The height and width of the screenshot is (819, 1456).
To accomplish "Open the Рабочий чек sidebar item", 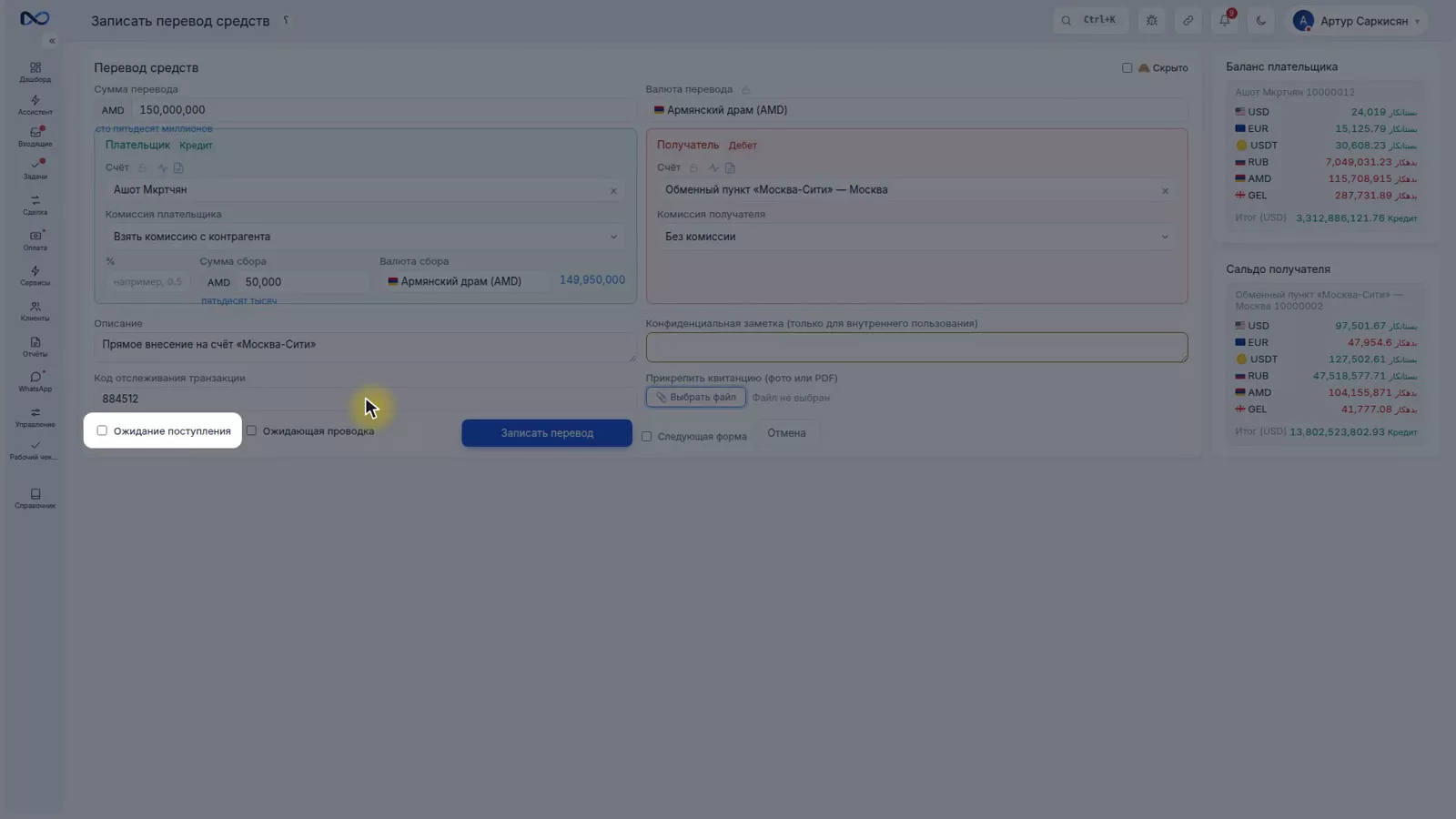I will point(35,450).
